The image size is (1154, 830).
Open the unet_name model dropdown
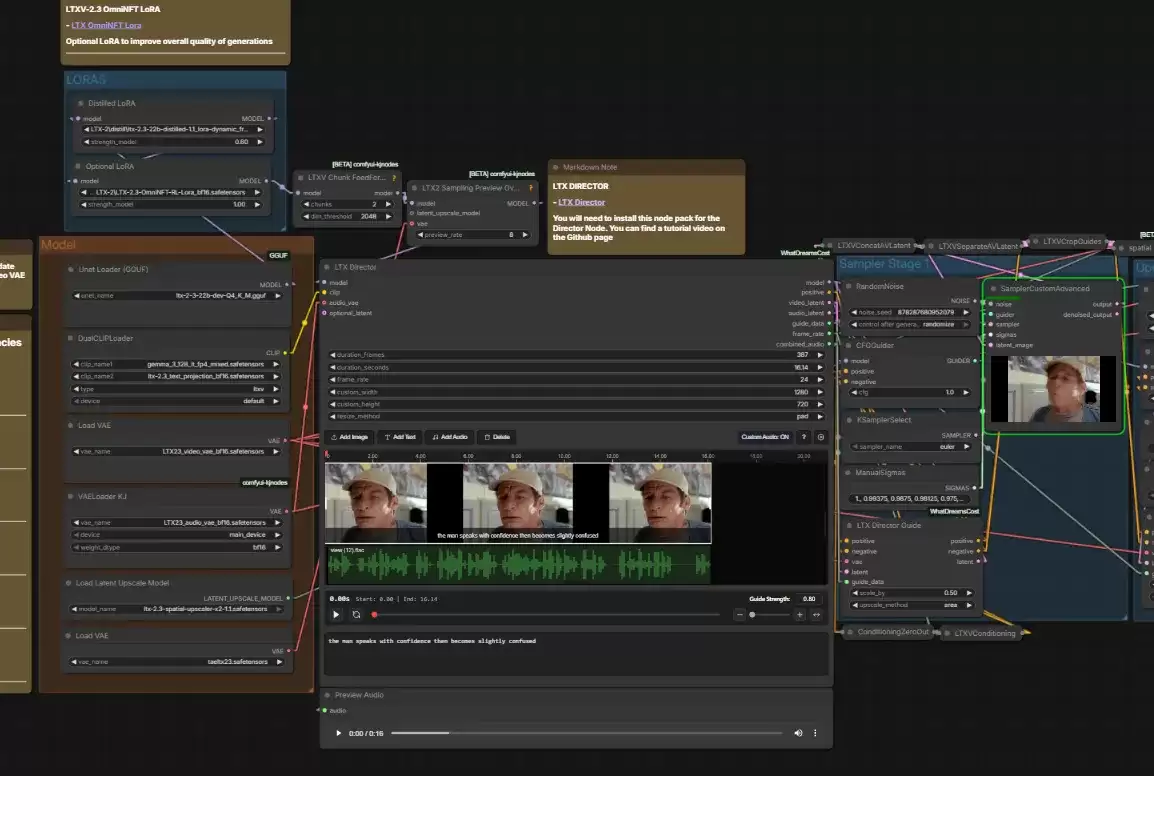(x=177, y=296)
